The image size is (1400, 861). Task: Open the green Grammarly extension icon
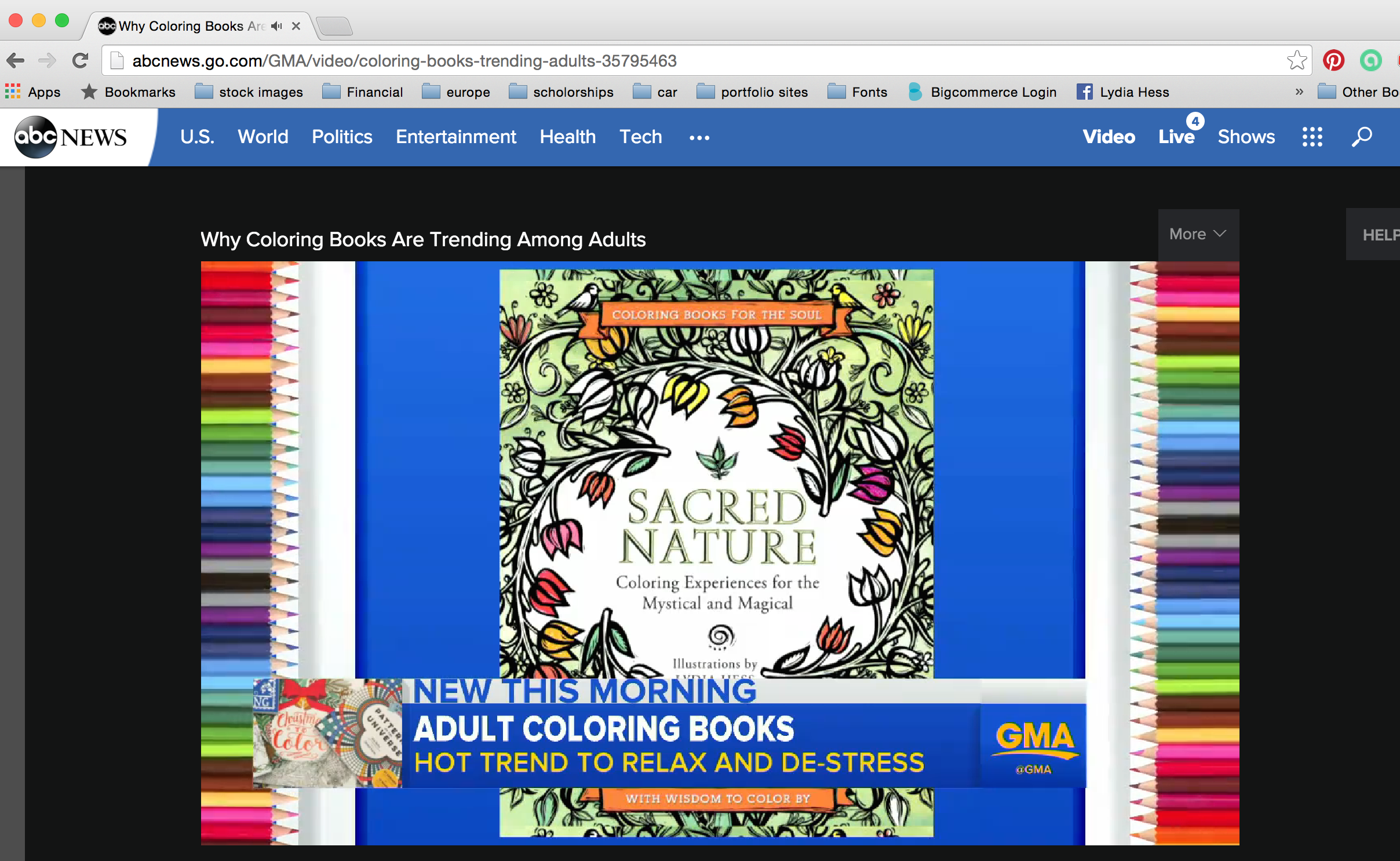click(1370, 60)
